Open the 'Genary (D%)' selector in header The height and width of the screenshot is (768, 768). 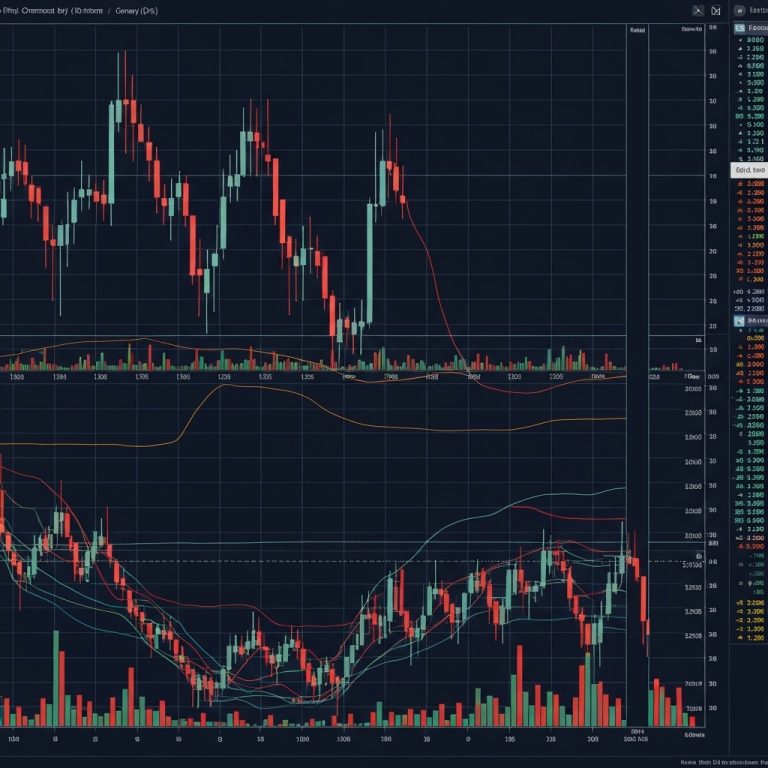tap(135, 10)
